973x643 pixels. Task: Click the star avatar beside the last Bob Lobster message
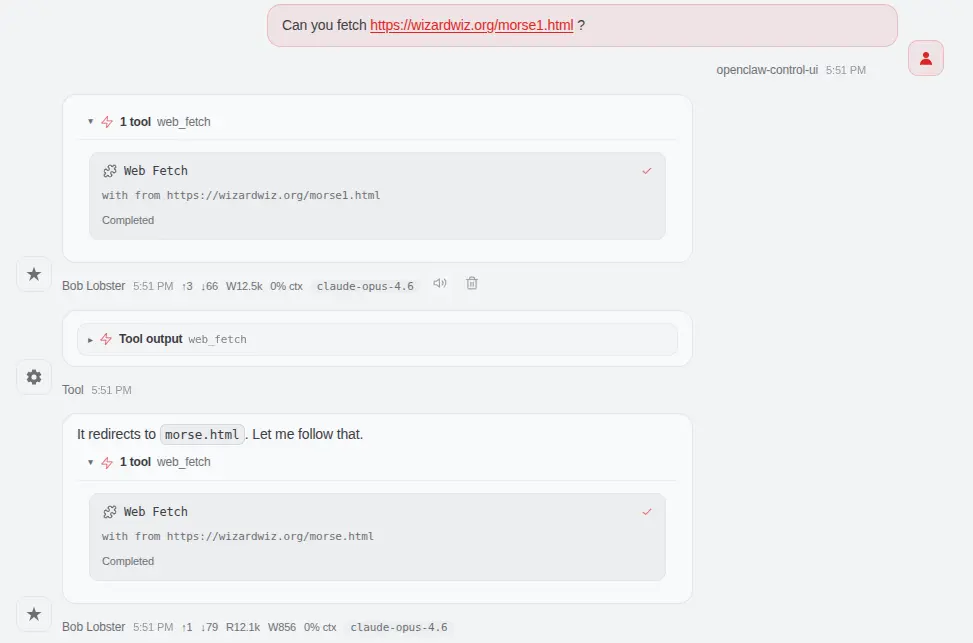[34, 614]
